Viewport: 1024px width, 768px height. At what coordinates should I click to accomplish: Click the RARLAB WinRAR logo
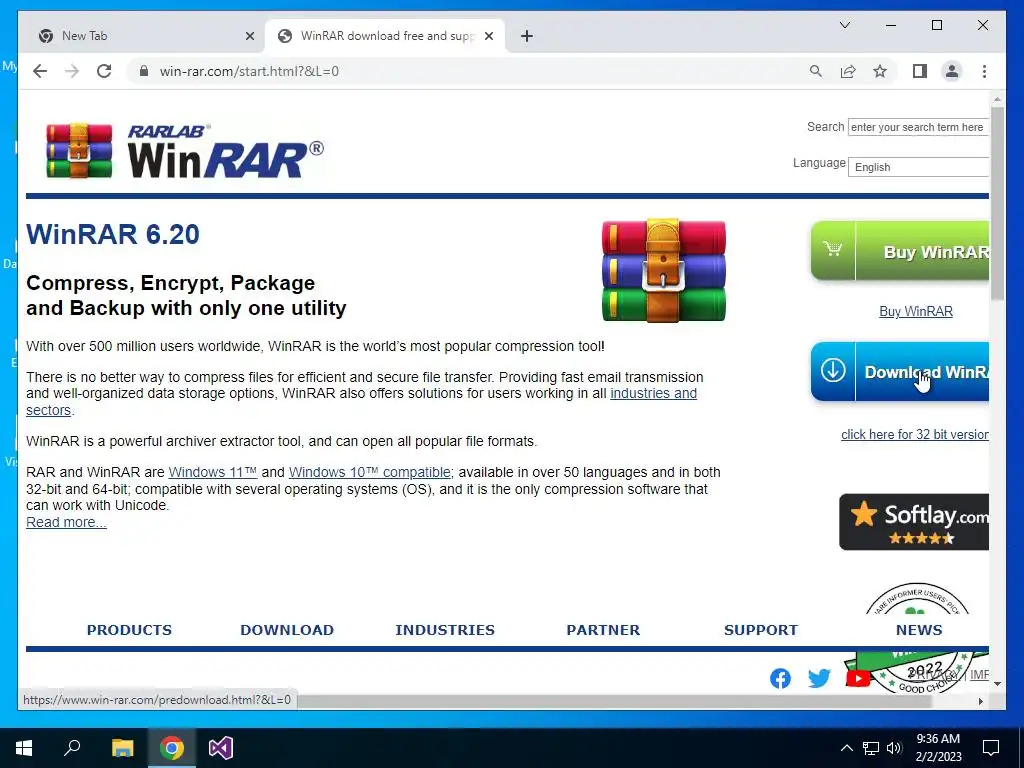185,151
